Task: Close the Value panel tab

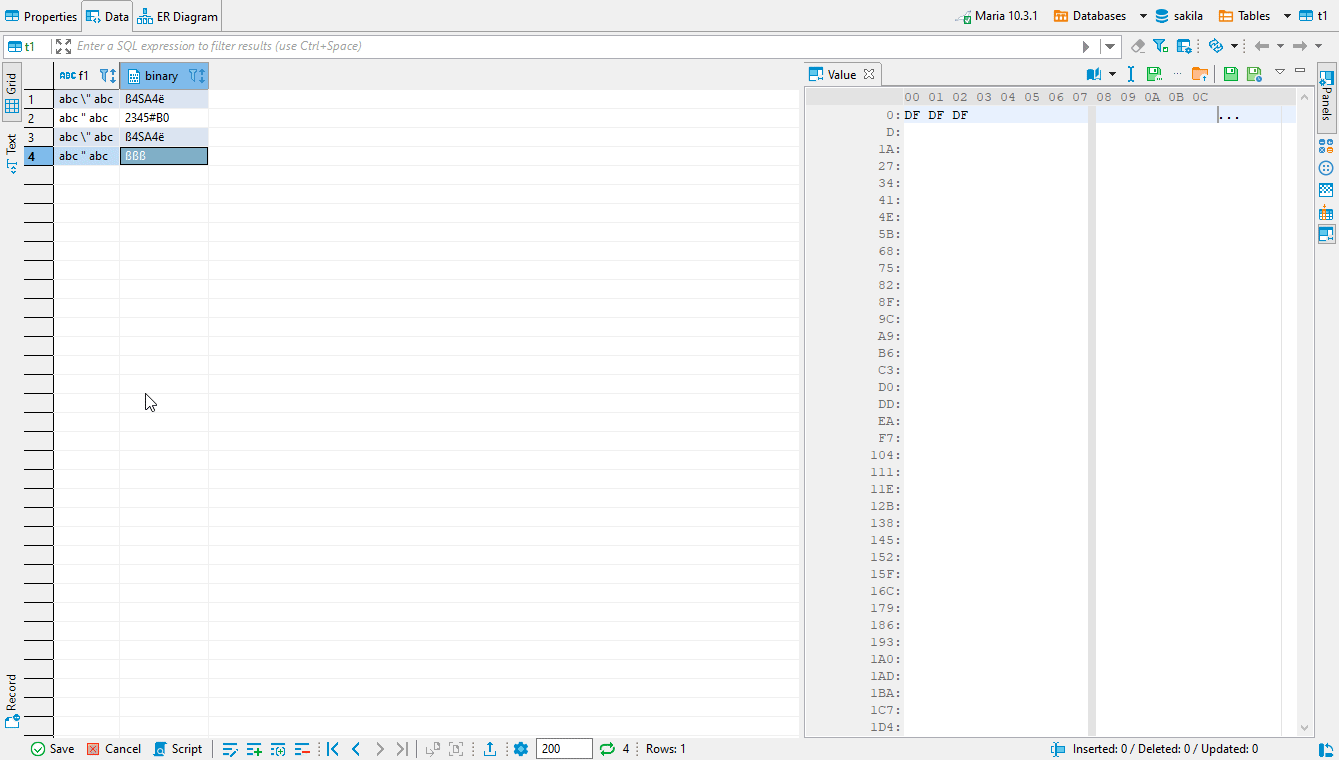Action: pos(869,74)
